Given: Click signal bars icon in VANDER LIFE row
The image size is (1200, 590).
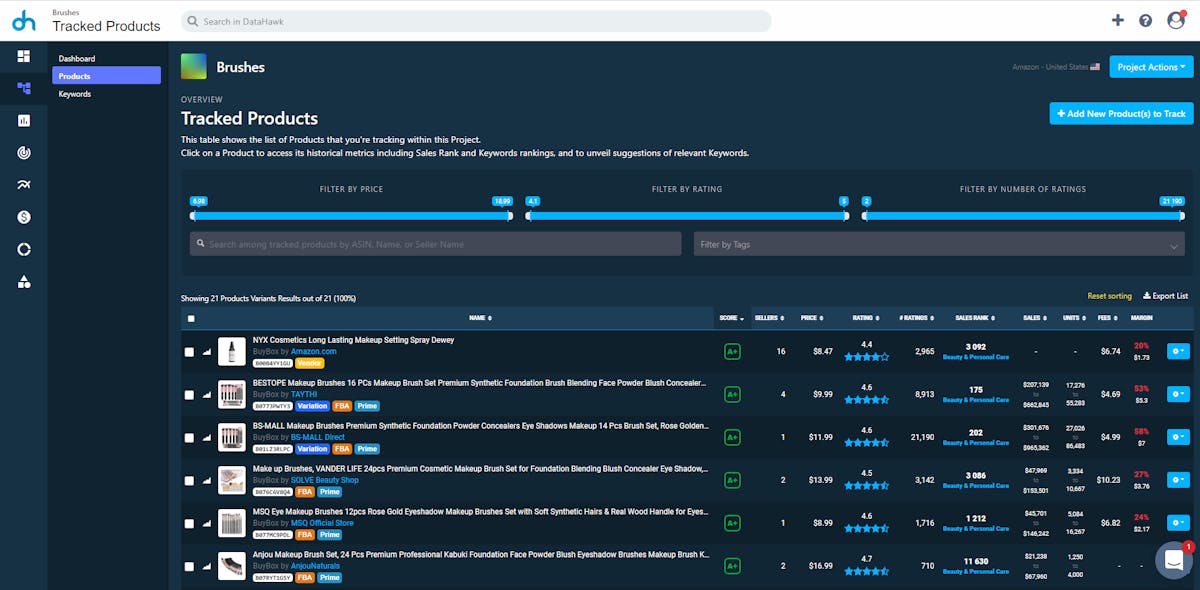Looking at the screenshot, I should point(208,481).
